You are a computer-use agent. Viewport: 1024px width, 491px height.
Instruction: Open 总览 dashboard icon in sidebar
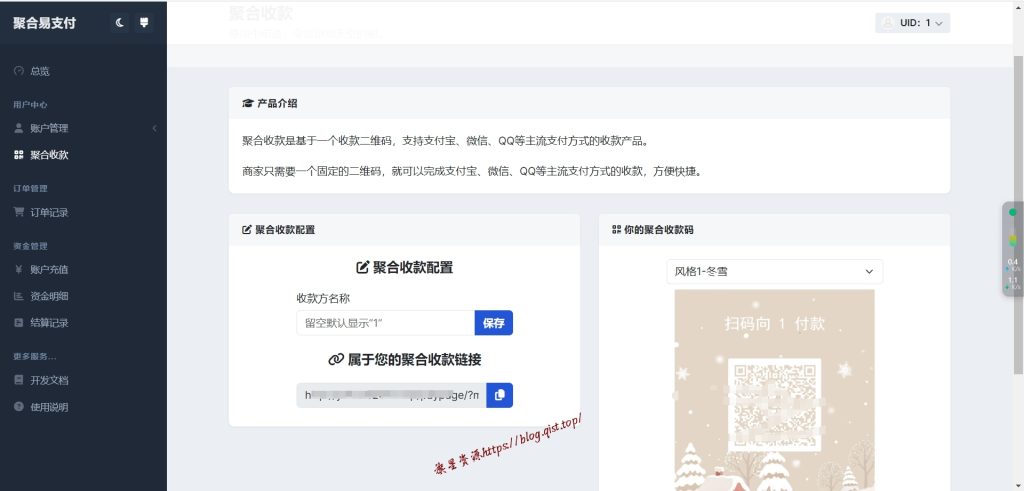(x=18, y=71)
